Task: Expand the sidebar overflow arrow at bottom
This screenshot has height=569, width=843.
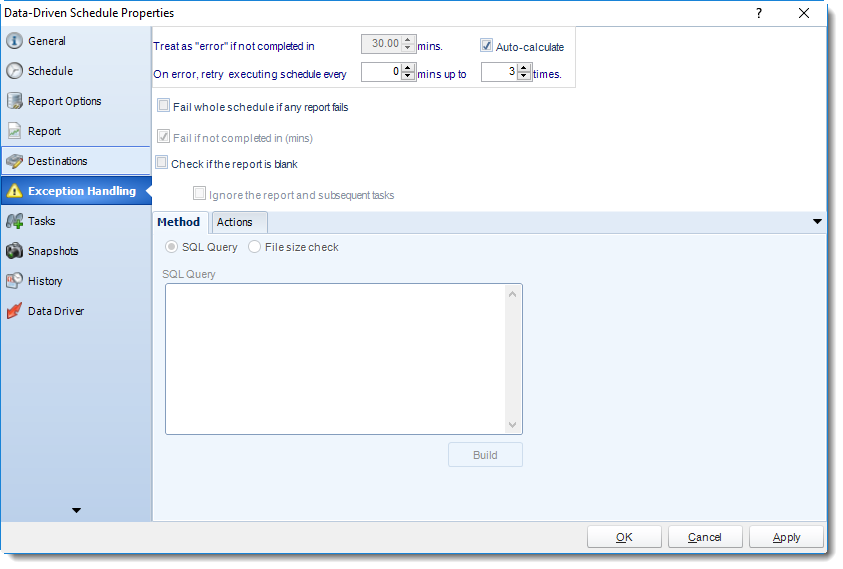Action: pyautogui.click(x=76, y=510)
